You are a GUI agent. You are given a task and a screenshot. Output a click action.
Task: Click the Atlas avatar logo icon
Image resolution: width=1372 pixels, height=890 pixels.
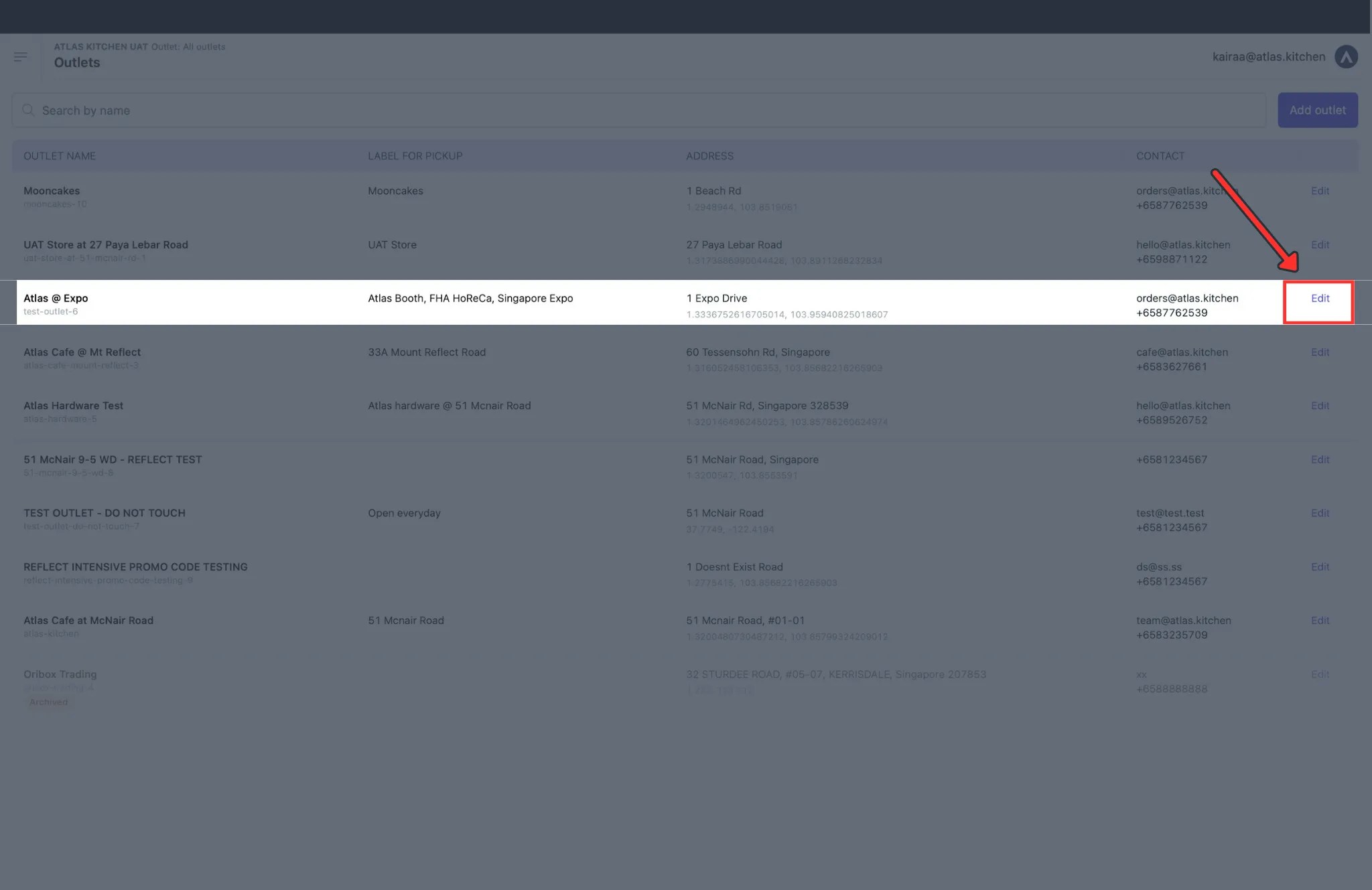pyautogui.click(x=1345, y=57)
